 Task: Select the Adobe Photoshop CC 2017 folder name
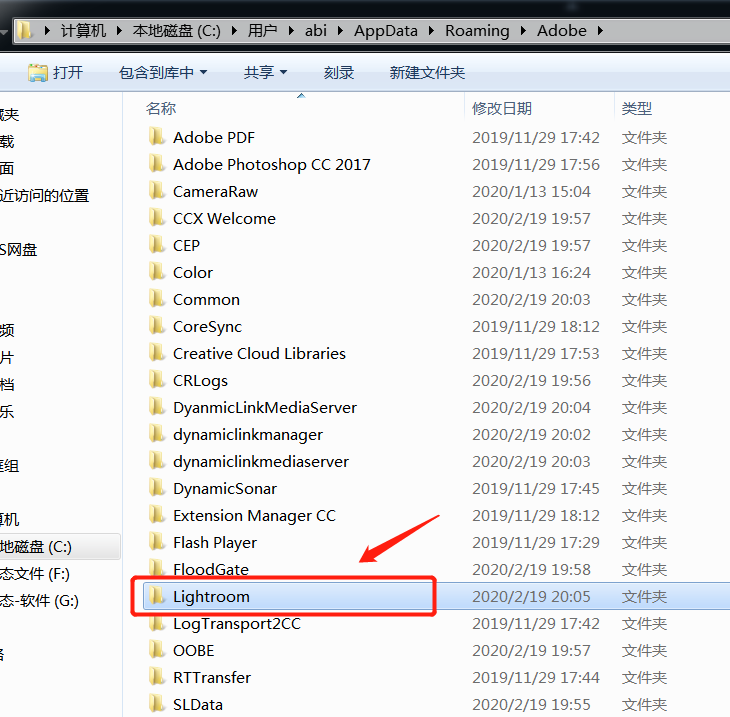pos(271,164)
